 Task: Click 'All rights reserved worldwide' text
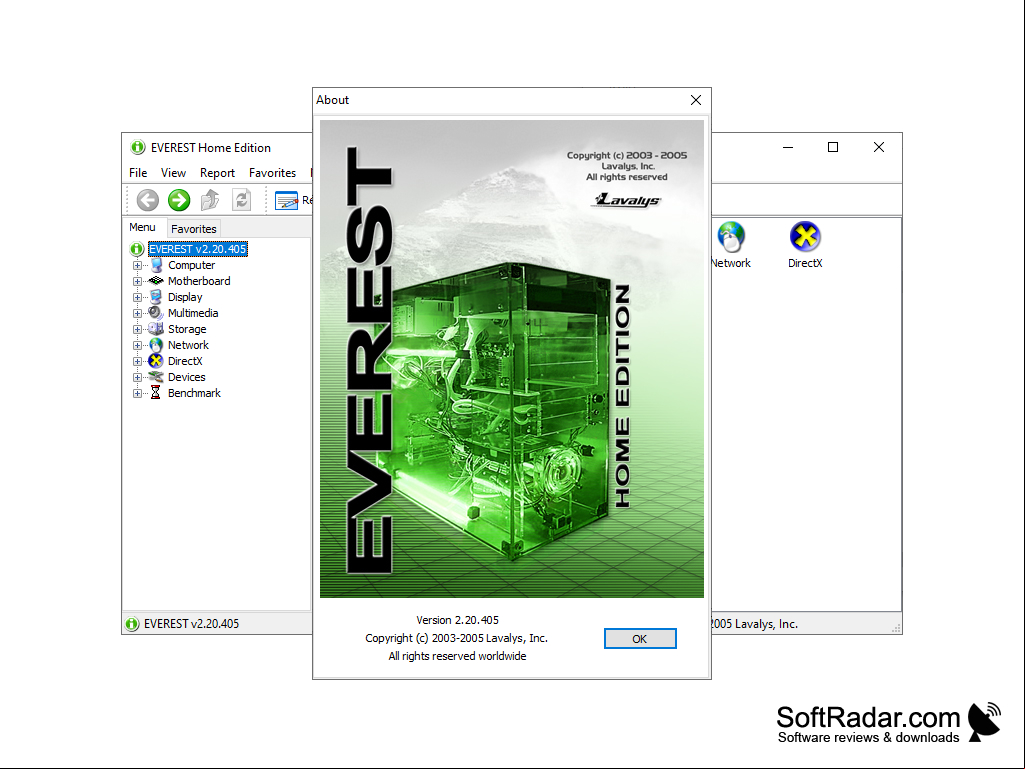tap(458, 656)
